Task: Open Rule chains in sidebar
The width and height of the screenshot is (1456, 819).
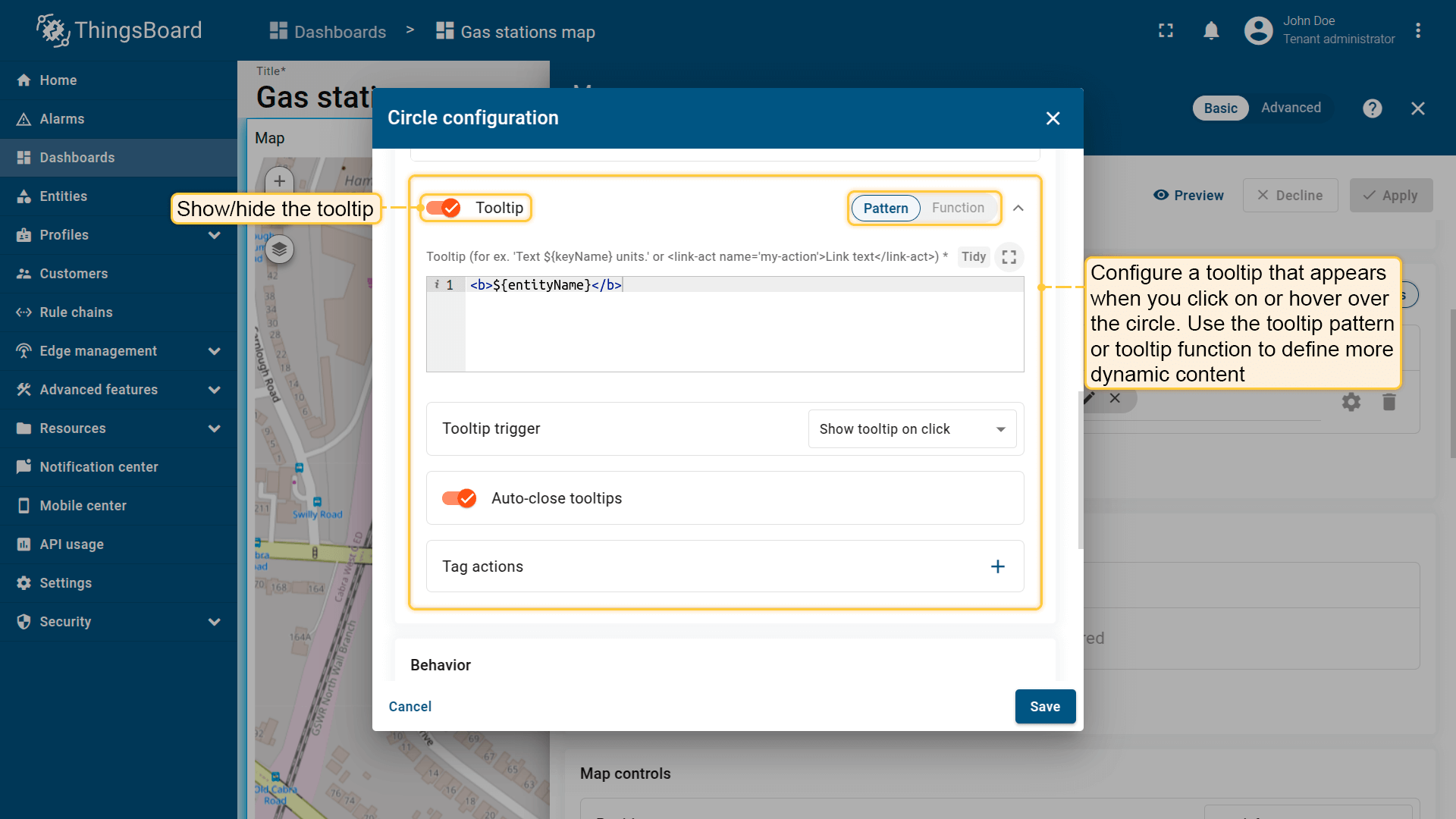Action: [76, 312]
